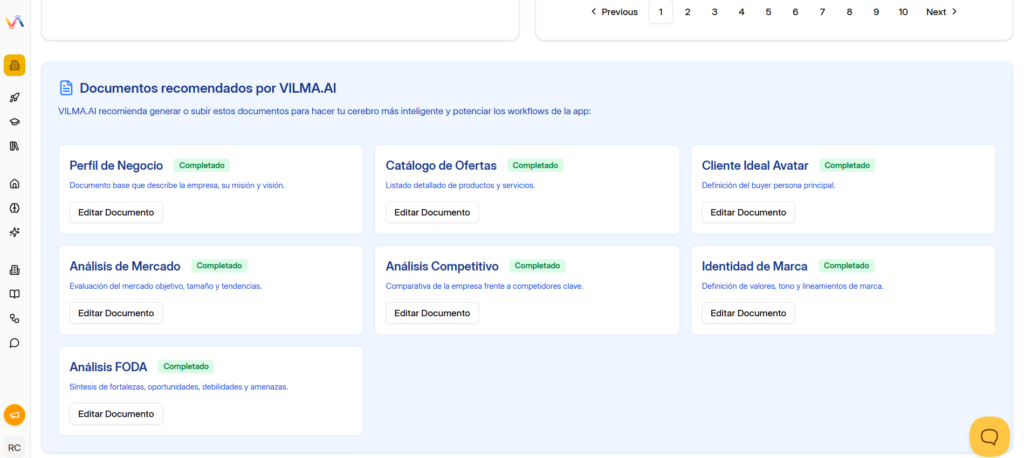Jump to page 10 in pagination
Viewport: 1024px width, 458px height.
903,12
